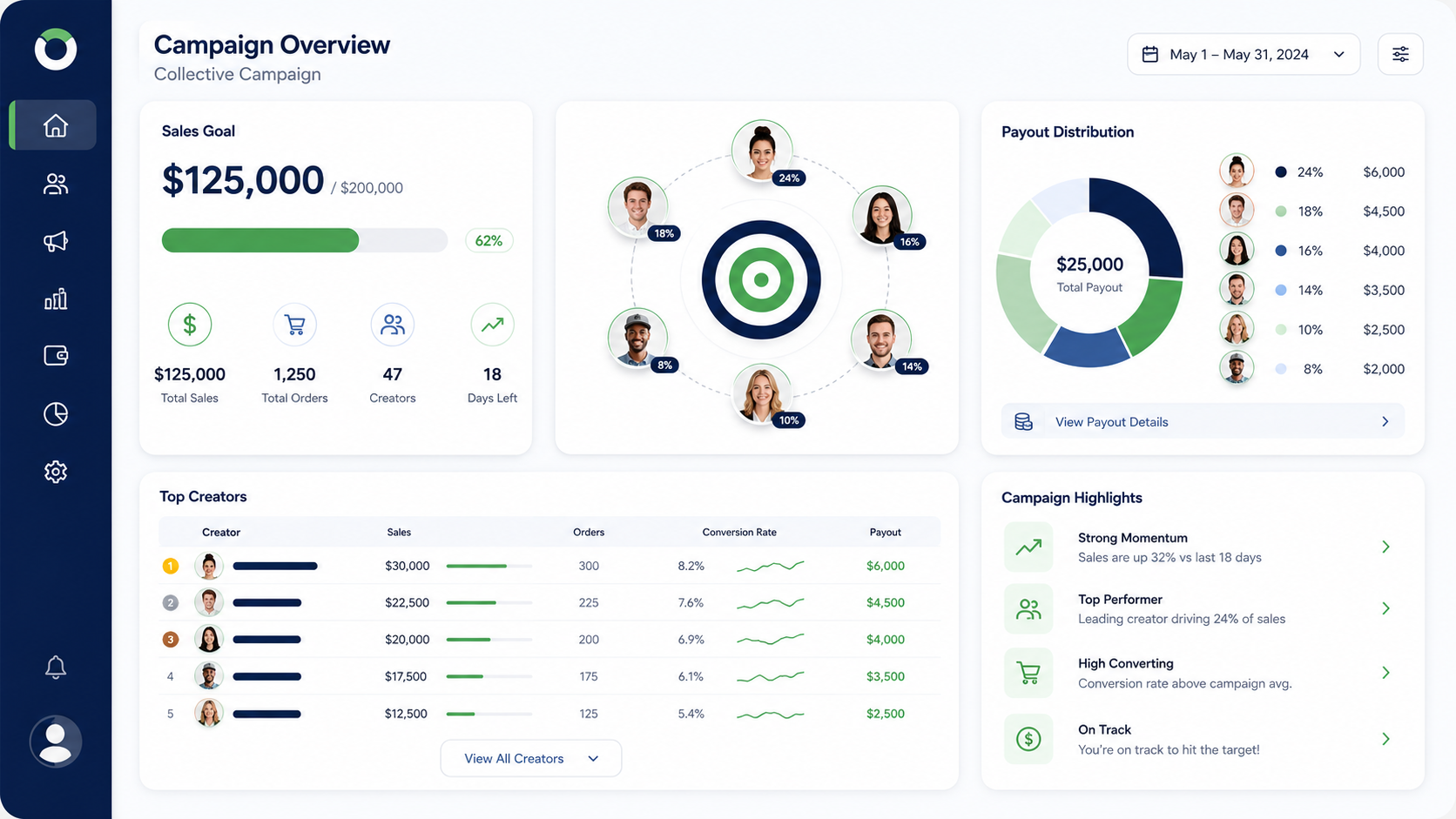Sort by the Creator column header
Image resolution: width=1456 pixels, height=819 pixels.
[221, 532]
